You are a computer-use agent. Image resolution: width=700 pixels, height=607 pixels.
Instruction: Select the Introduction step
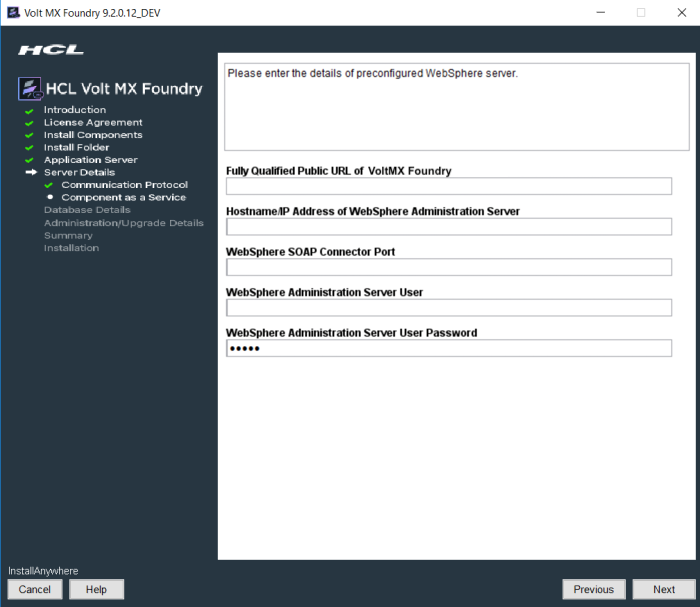click(x=75, y=110)
